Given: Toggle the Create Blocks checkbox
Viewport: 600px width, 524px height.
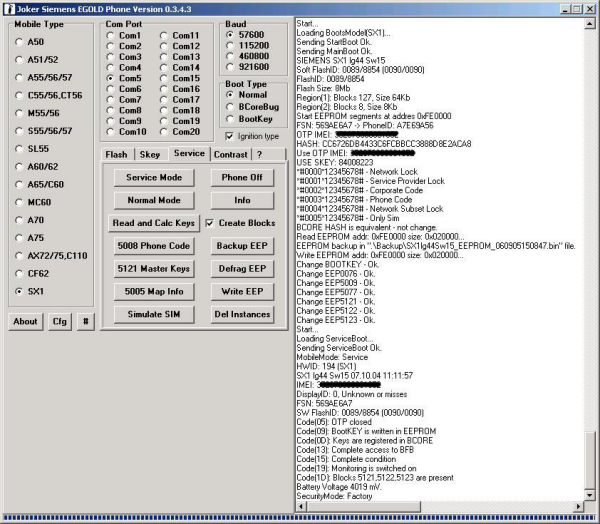Looking at the screenshot, I should click(209, 223).
